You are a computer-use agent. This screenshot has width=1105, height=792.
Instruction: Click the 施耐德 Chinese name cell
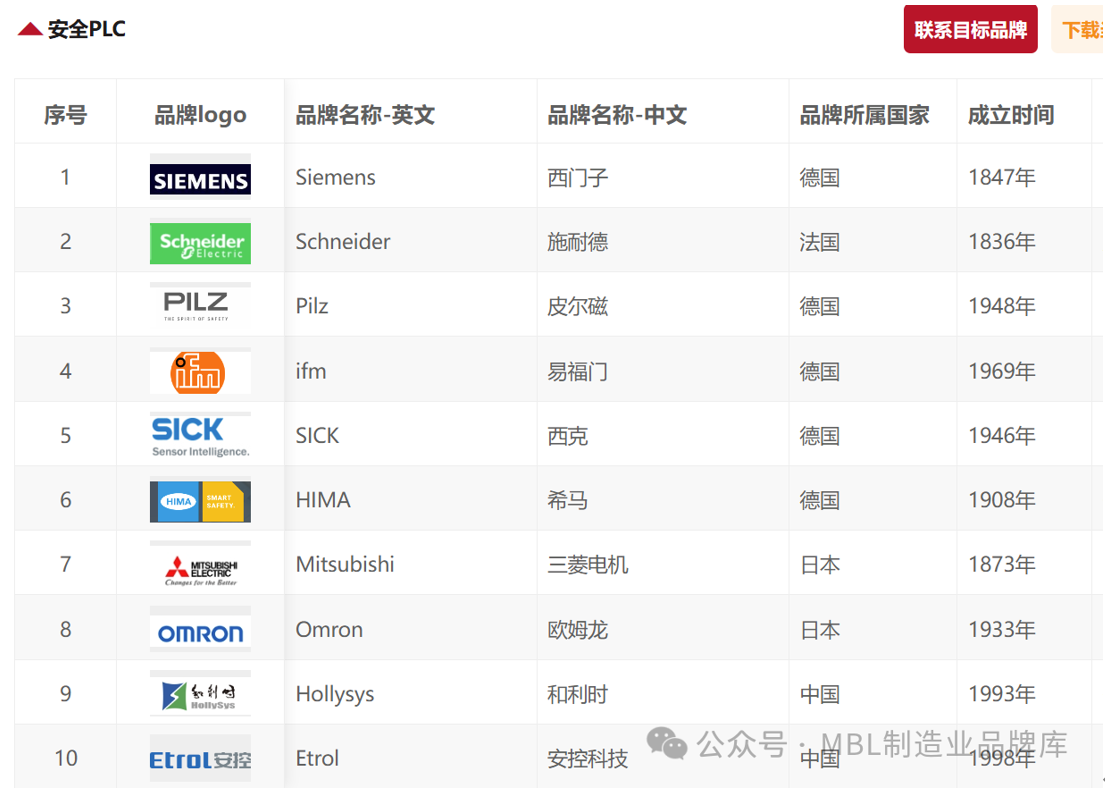pos(663,242)
